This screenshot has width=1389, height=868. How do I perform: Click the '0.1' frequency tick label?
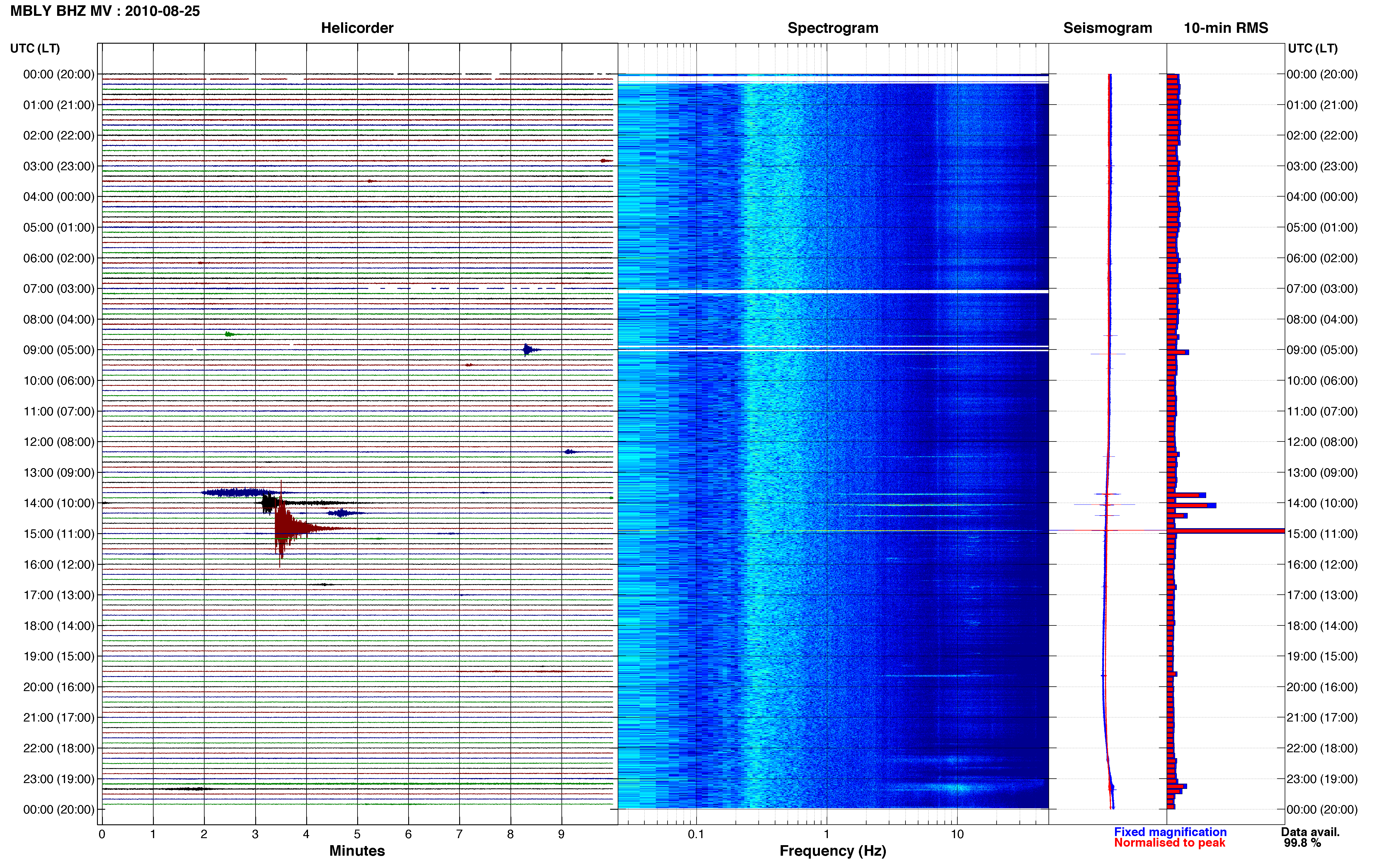tap(696, 834)
